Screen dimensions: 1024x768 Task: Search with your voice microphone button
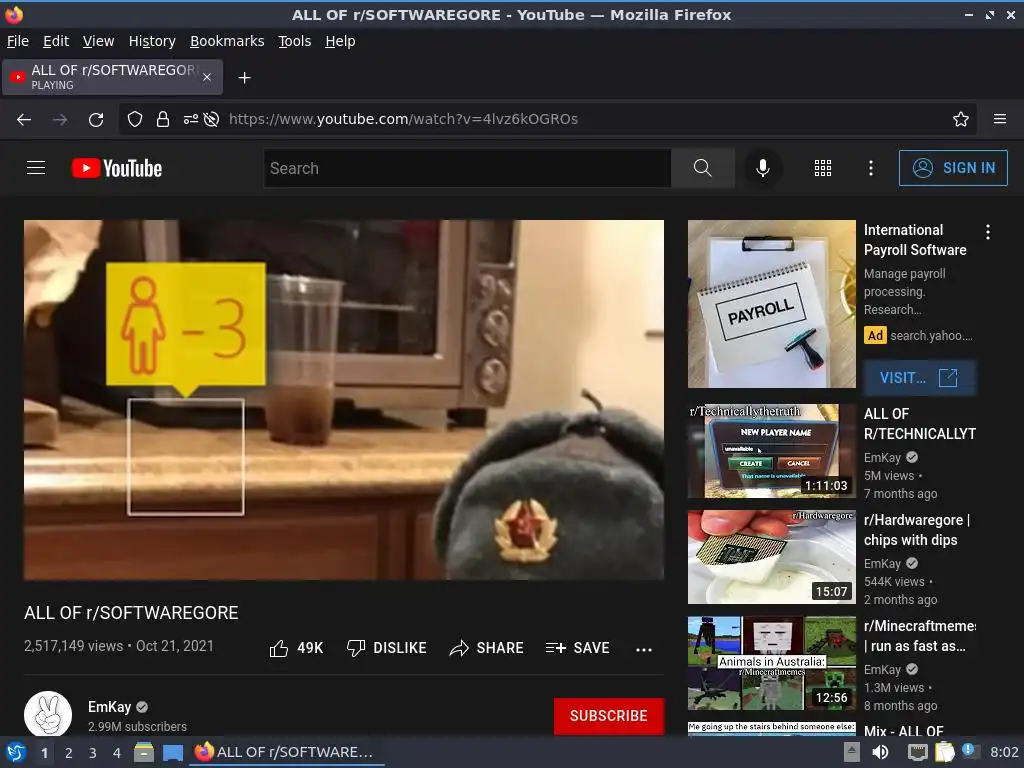762,168
